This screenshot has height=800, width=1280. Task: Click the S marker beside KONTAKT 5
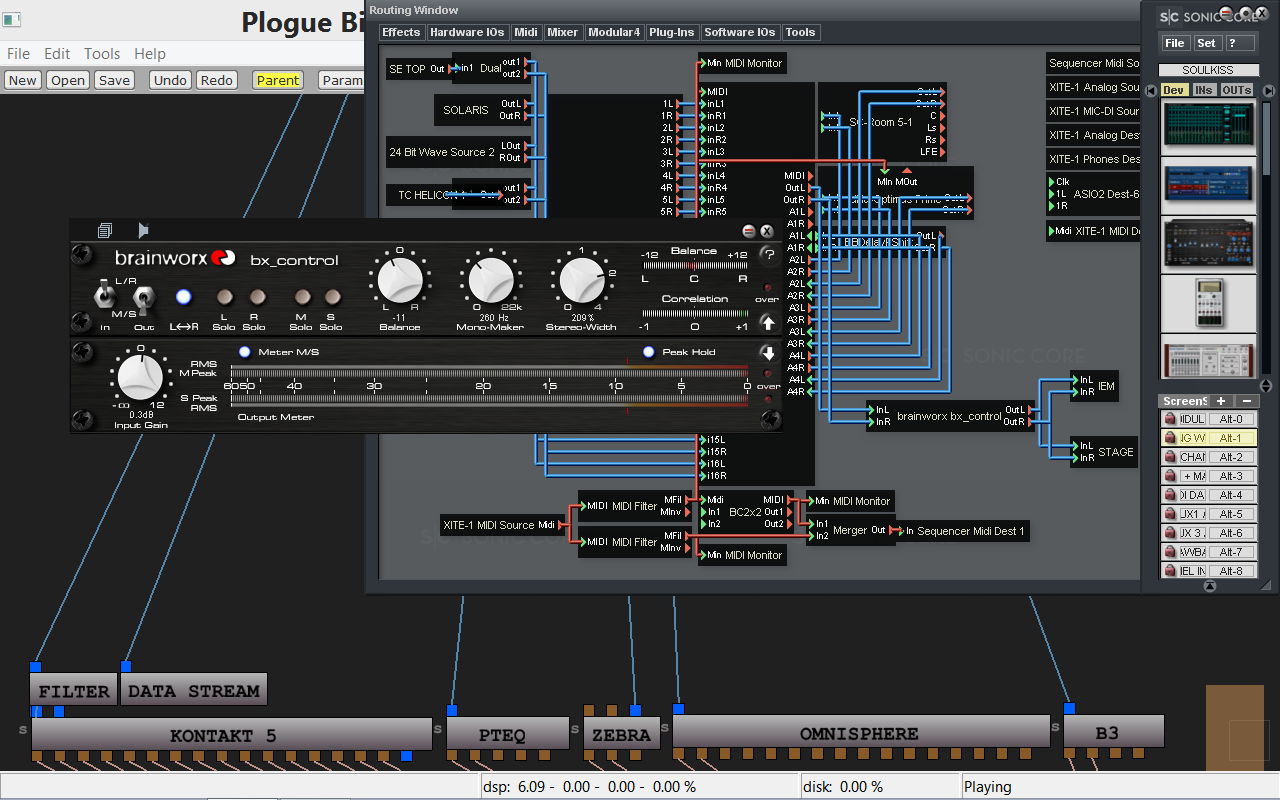(23, 730)
